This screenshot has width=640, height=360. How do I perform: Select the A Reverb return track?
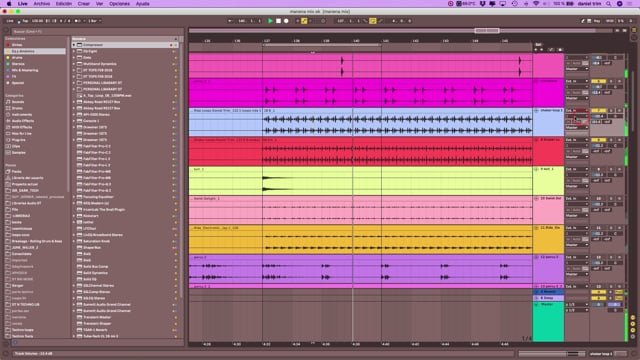point(549,292)
